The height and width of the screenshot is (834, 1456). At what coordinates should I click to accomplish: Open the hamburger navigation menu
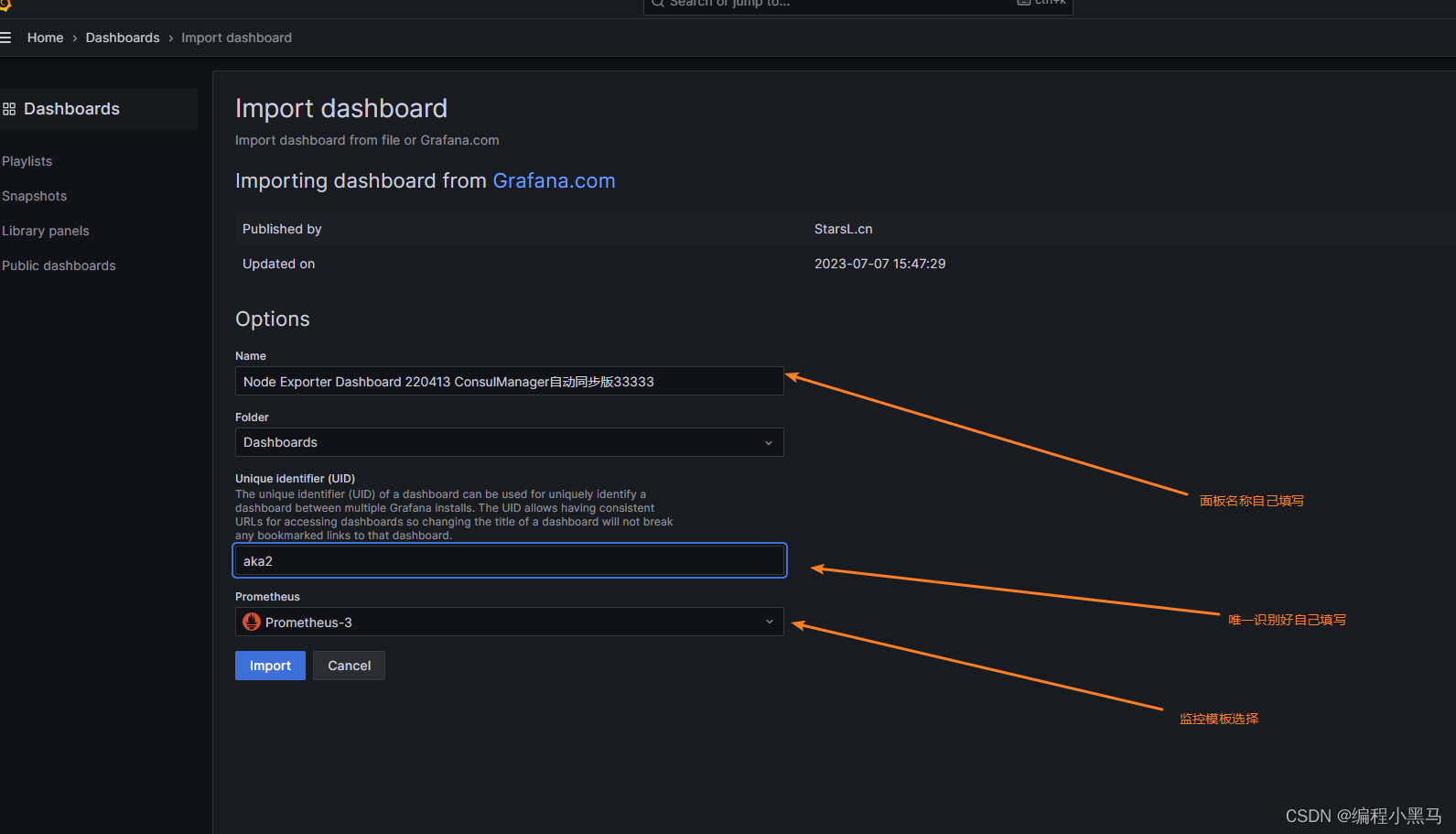tap(5, 38)
